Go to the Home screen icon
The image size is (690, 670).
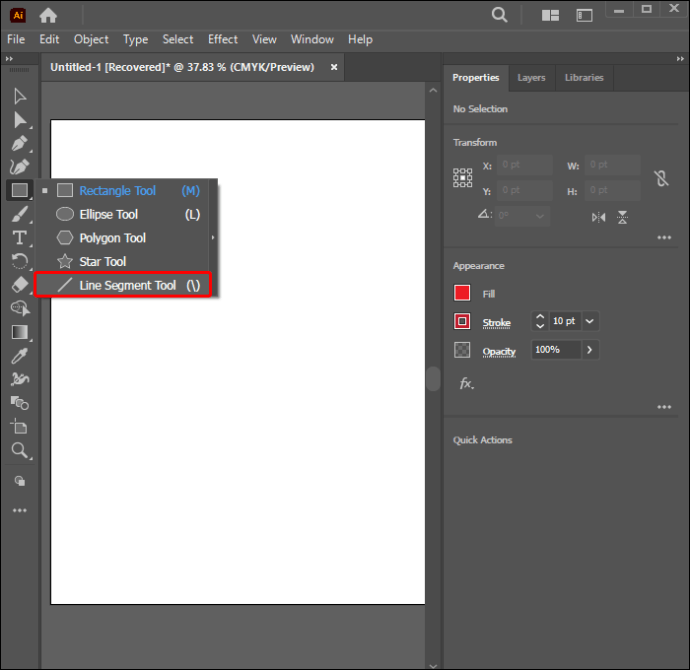48,16
